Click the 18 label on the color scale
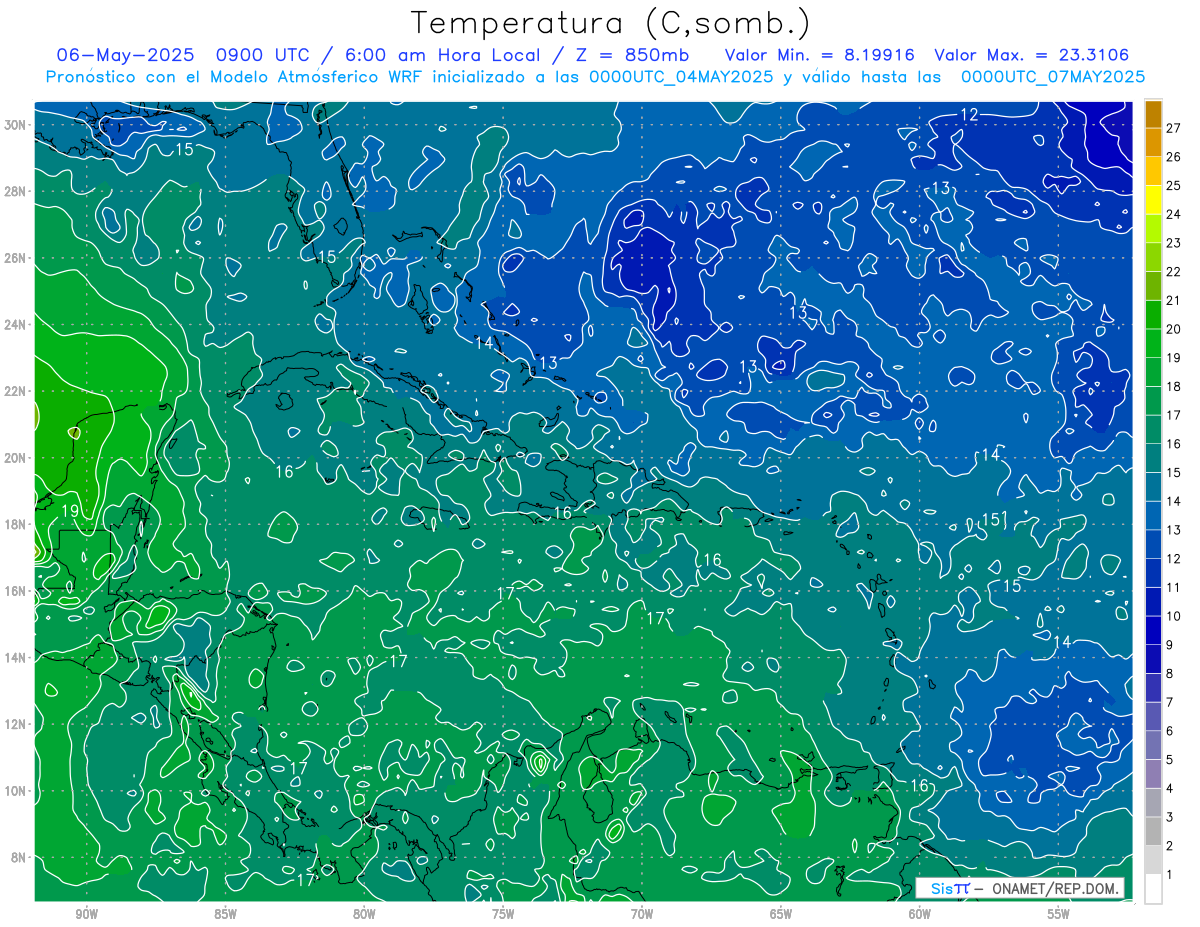The image size is (1200, 927). coord(1173,386)
